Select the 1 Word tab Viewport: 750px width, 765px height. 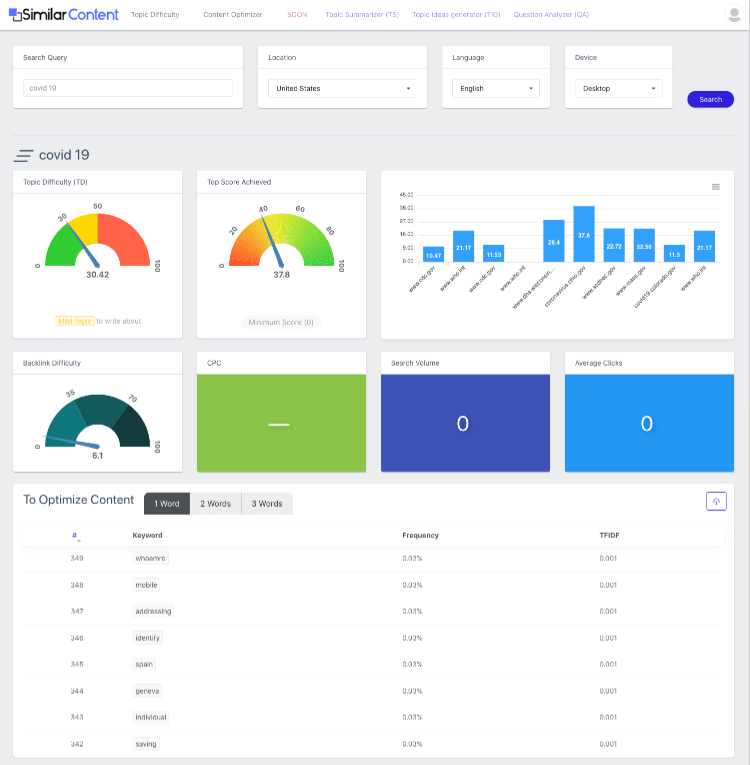click(167, 503)
